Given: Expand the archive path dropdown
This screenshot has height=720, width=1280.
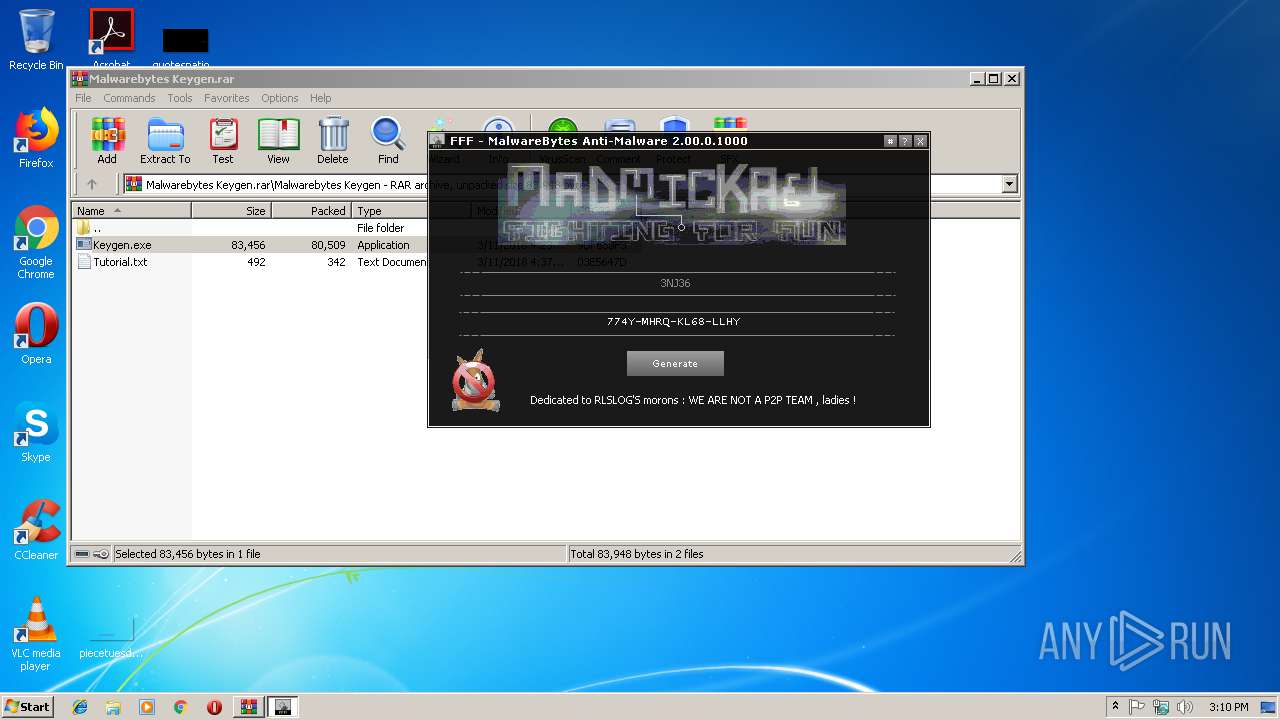Looking at the screenshot, I should tap(1009, 184).
